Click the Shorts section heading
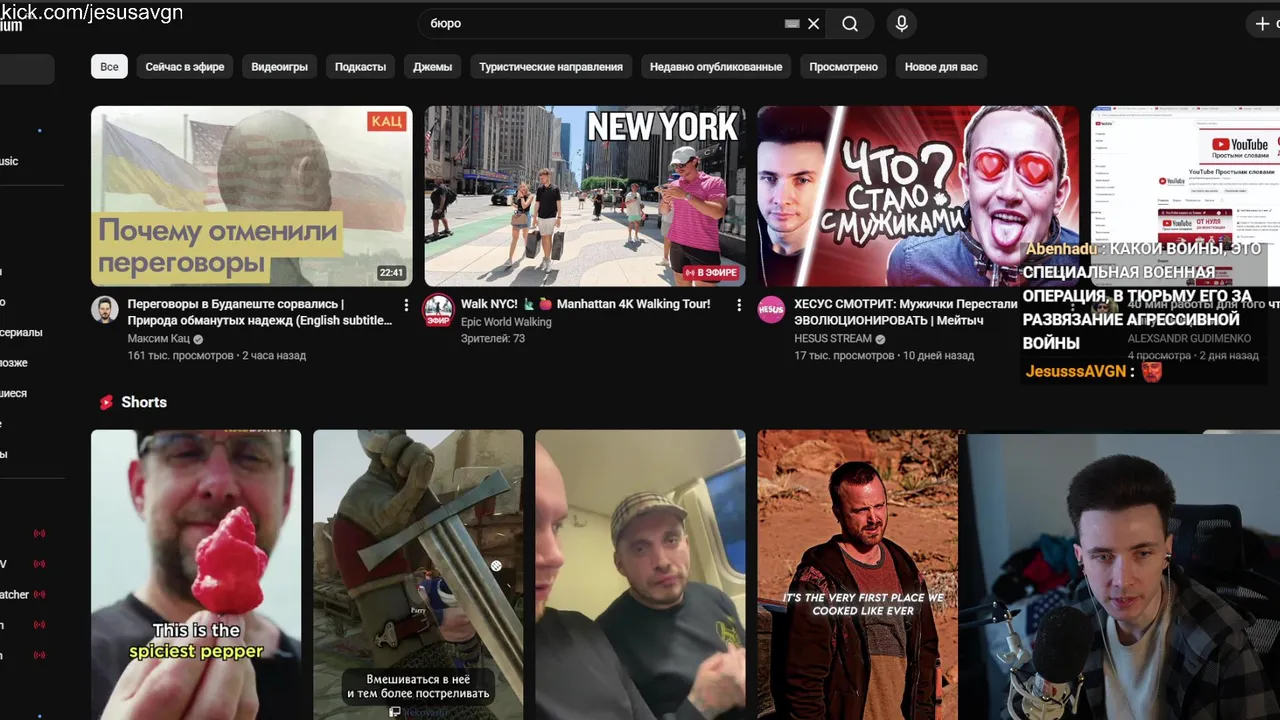The width and height of the screenshot is (1280, 720). pos(144,402)
